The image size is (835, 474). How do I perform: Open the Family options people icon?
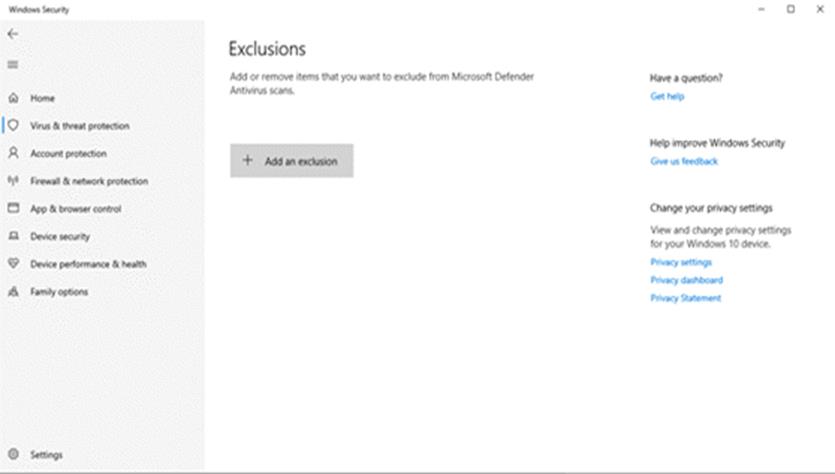[13, 292]
